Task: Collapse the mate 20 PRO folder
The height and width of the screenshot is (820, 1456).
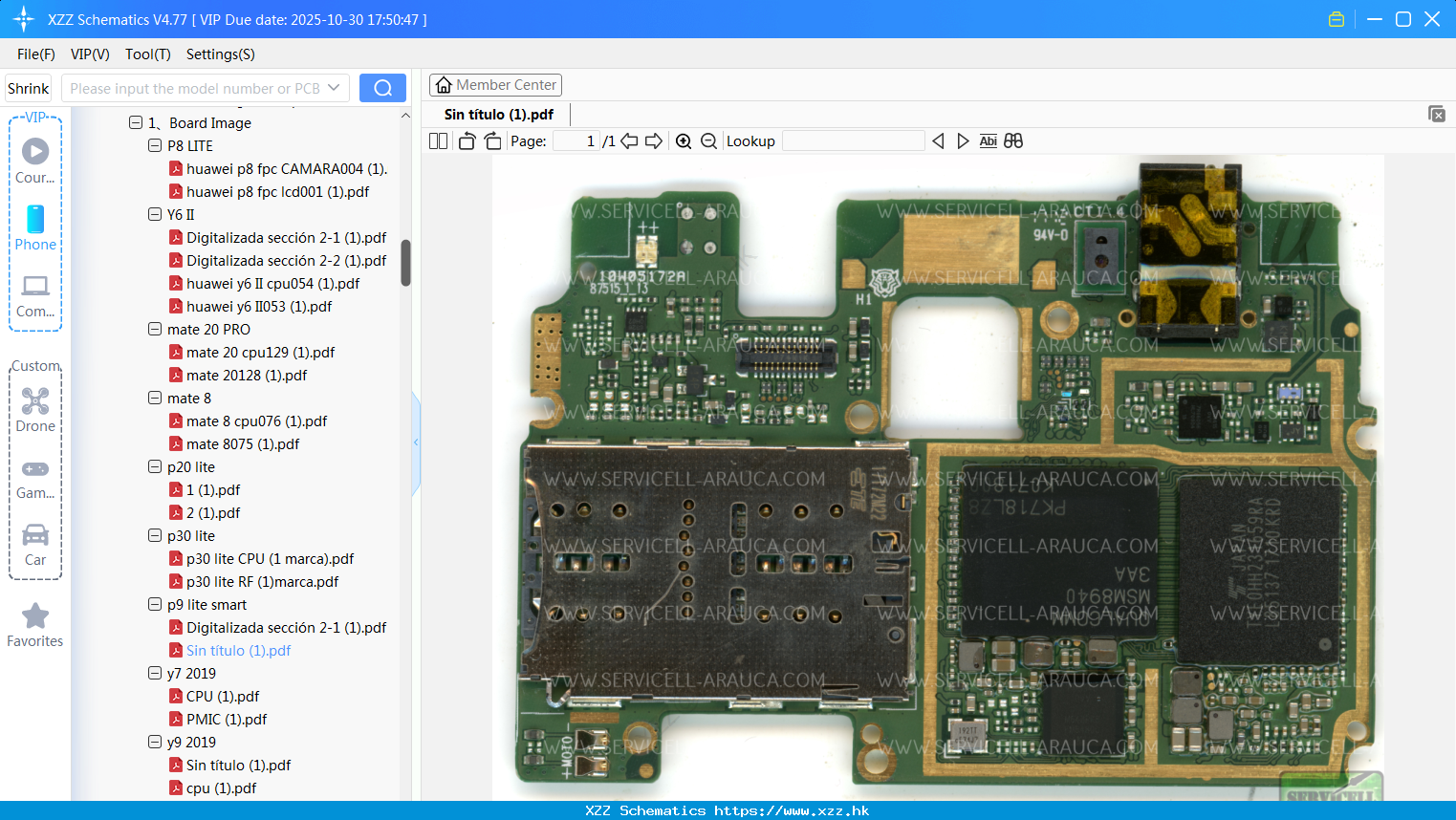Action: point(155,329)
